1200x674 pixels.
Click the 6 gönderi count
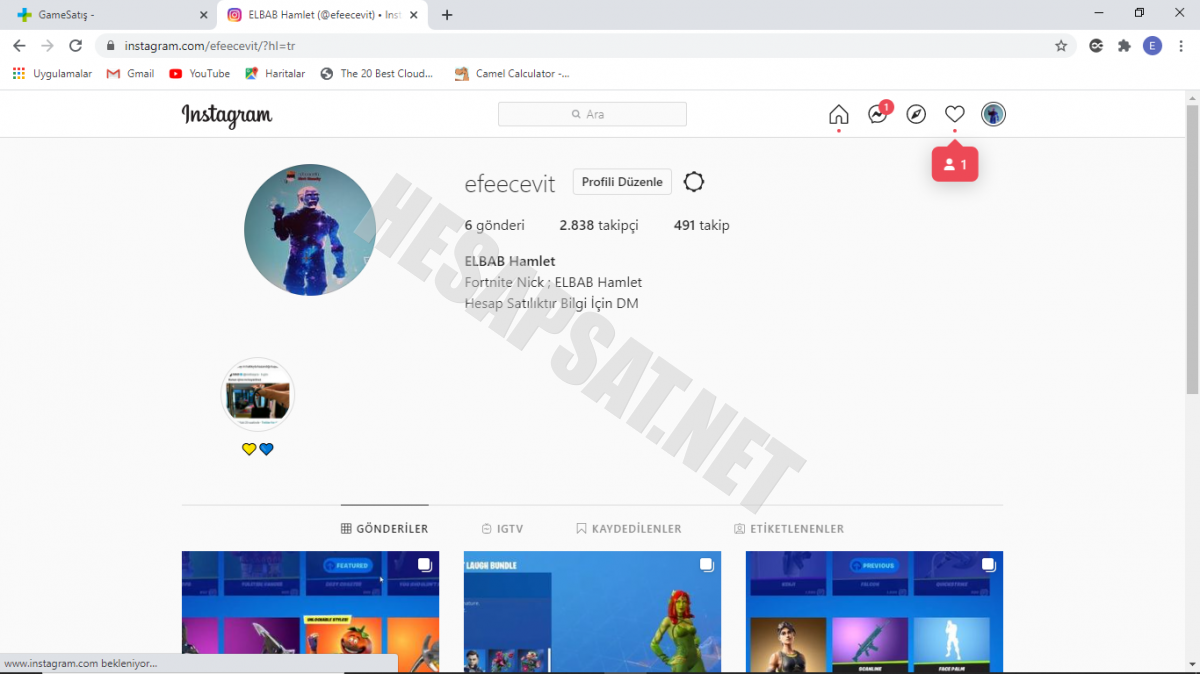[x=494, y=226]
